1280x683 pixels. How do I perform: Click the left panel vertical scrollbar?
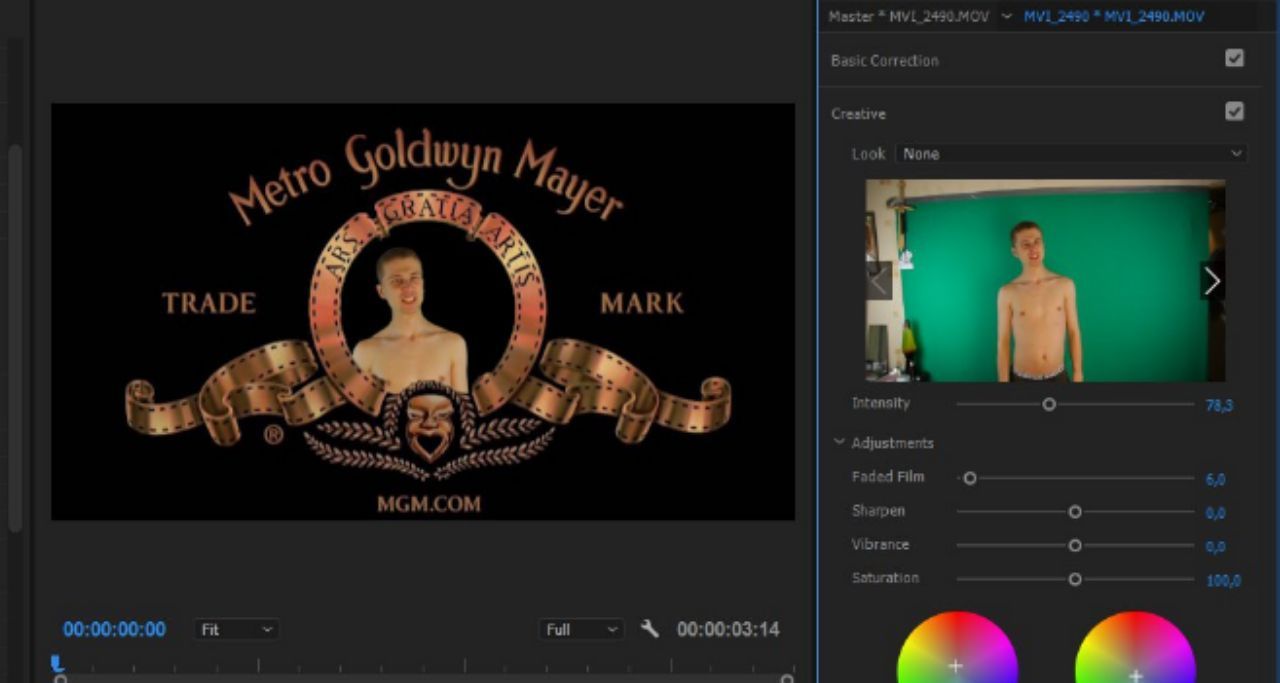point(15,340)
